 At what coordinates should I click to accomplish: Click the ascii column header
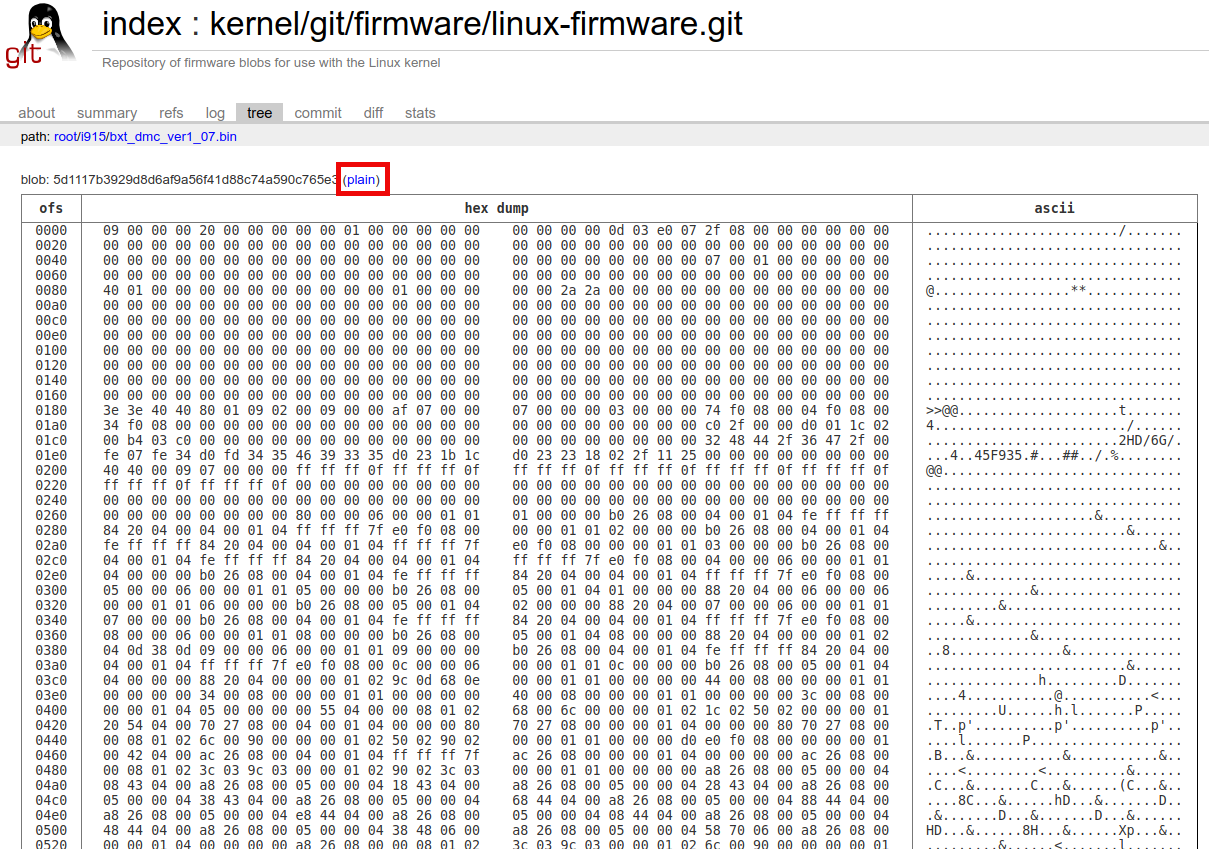1054,208
